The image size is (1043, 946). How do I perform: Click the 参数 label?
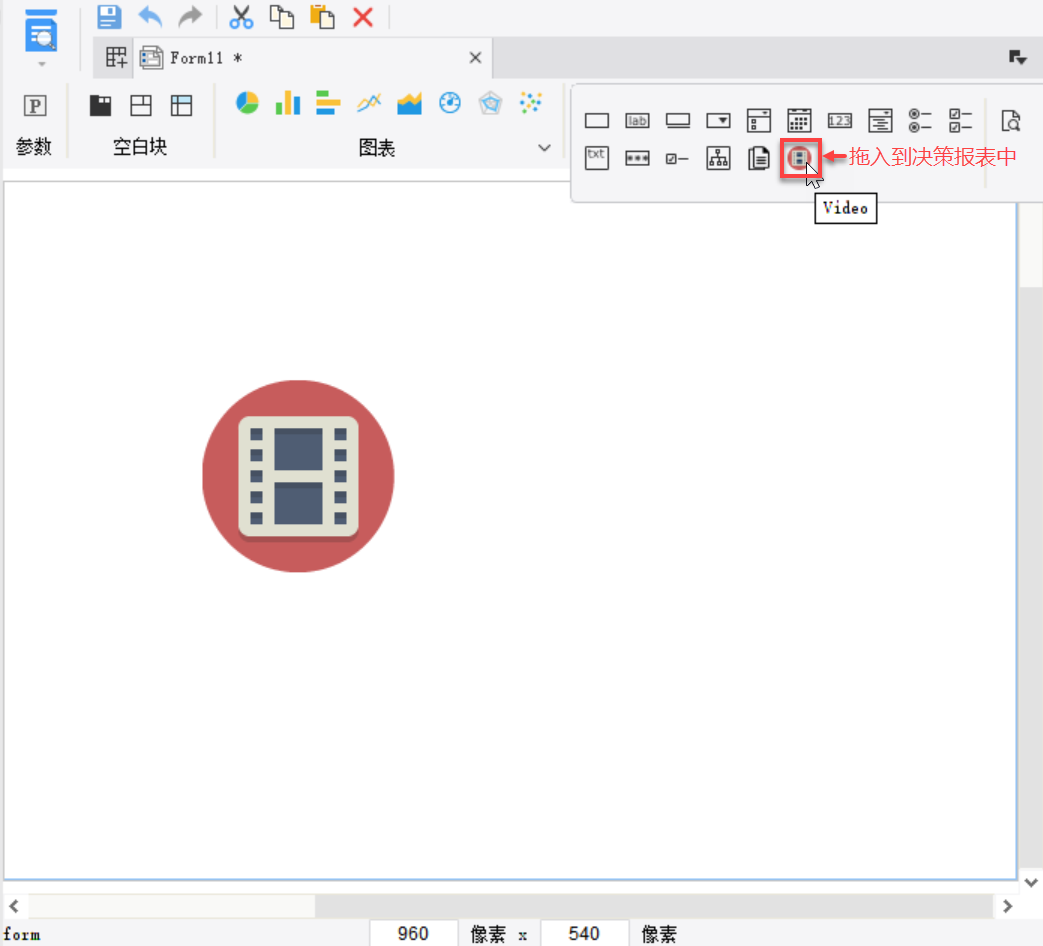(x=34, y=146)
